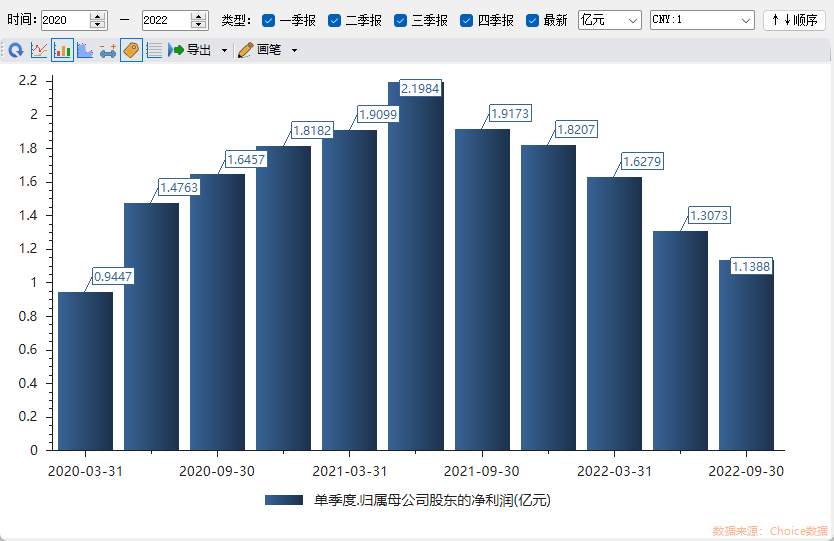The width and height of the screenshot is (834, 541).
Task: Switch to area chart view
Action: coord(85,50)
